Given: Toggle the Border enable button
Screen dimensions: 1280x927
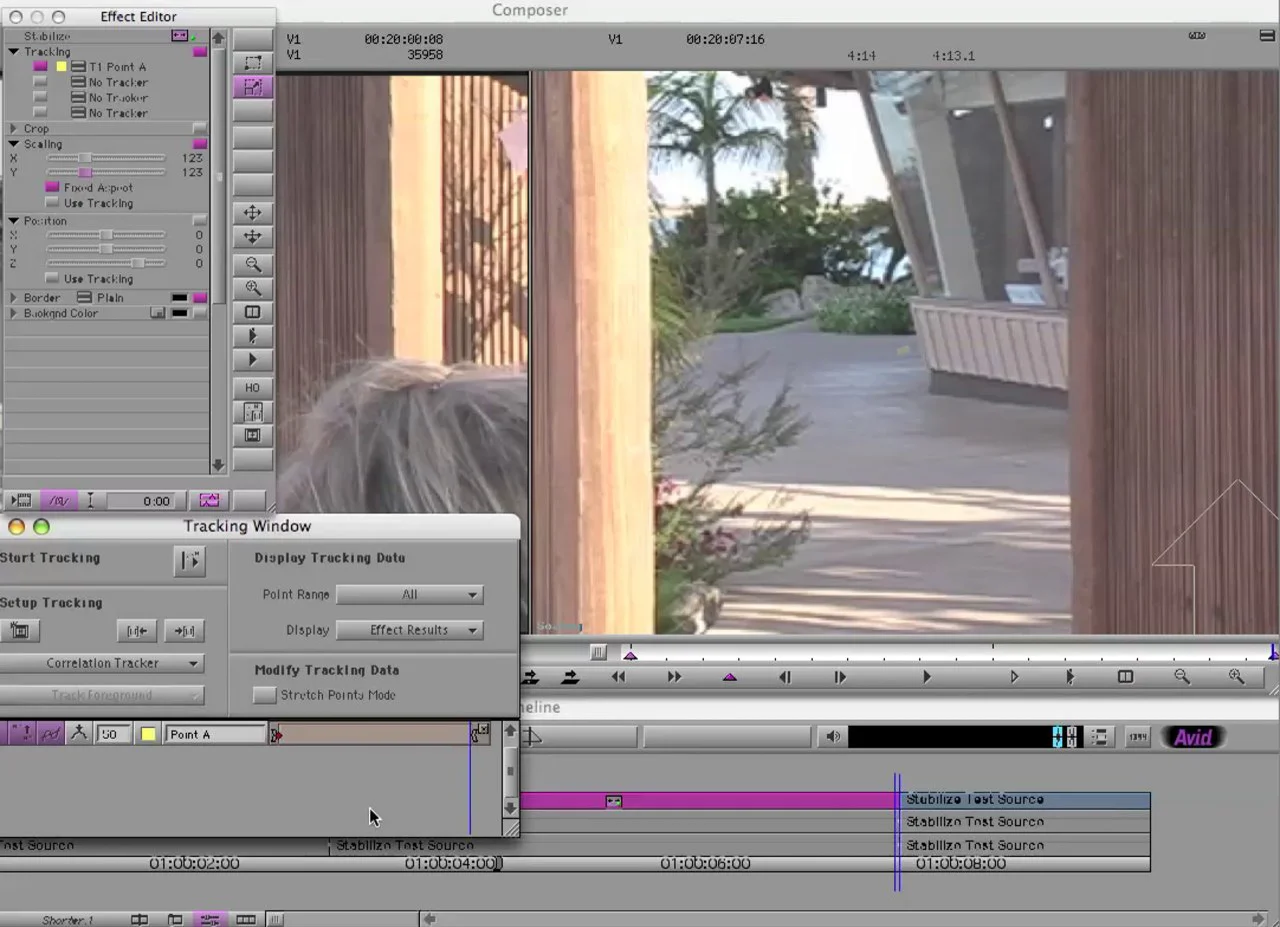Looking at the screenshot, I should coord(200,298).
